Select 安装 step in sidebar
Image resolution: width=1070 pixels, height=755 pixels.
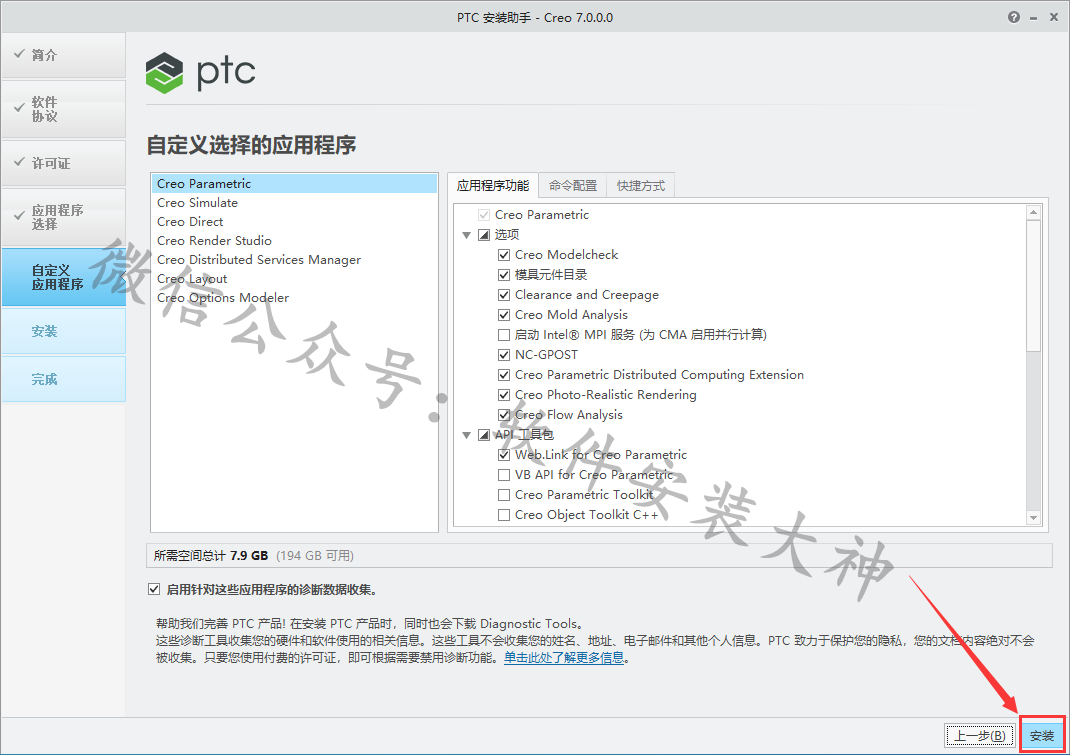(63, 331)
